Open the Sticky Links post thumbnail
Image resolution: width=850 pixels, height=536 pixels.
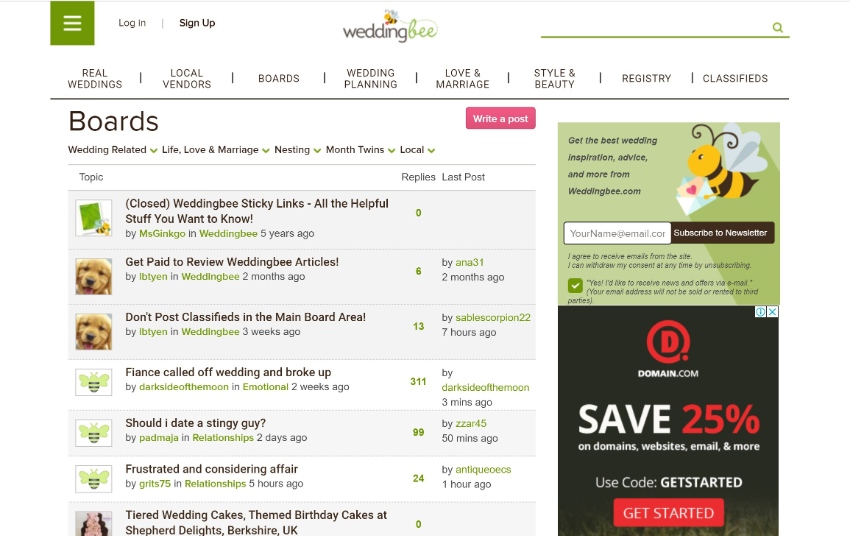coord(94,218)
